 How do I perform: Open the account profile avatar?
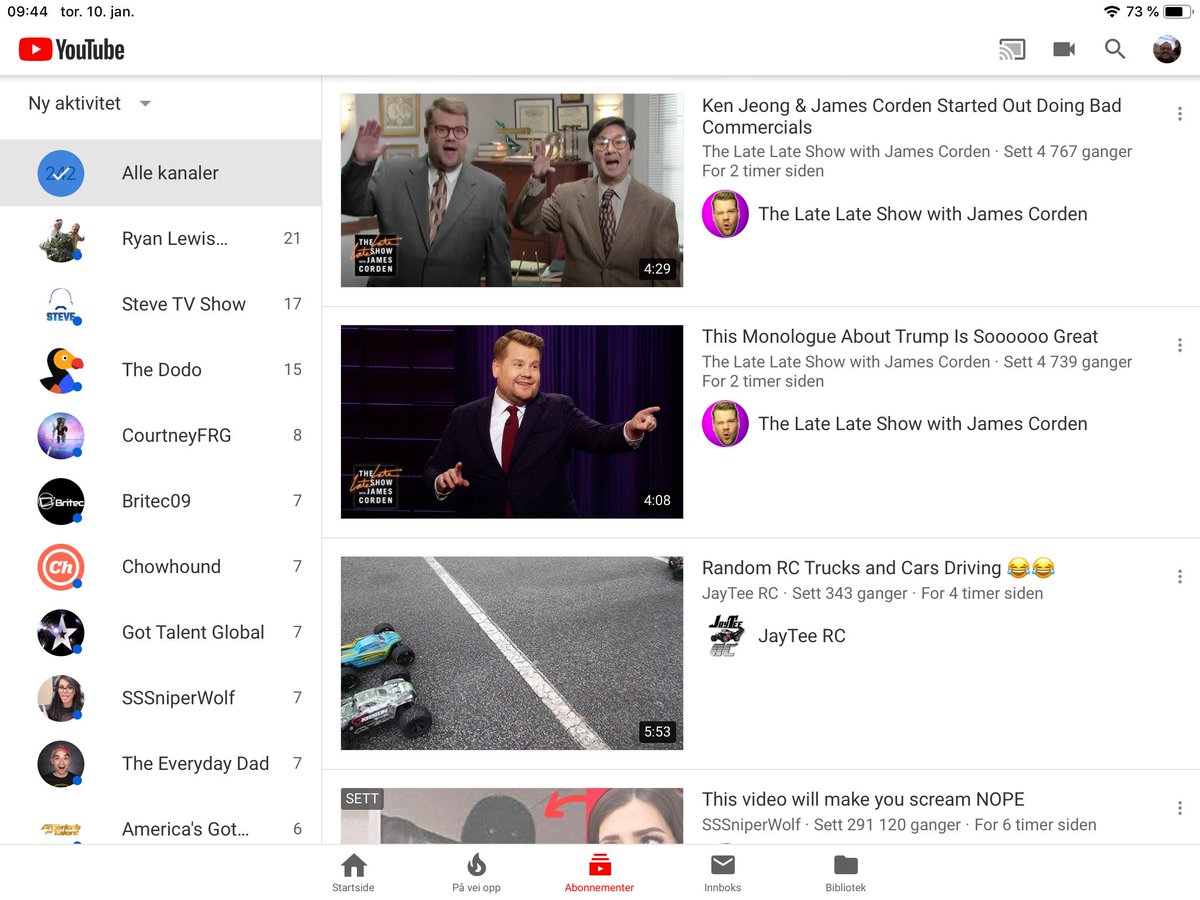pyautogui.click(x=1167, y=49)
